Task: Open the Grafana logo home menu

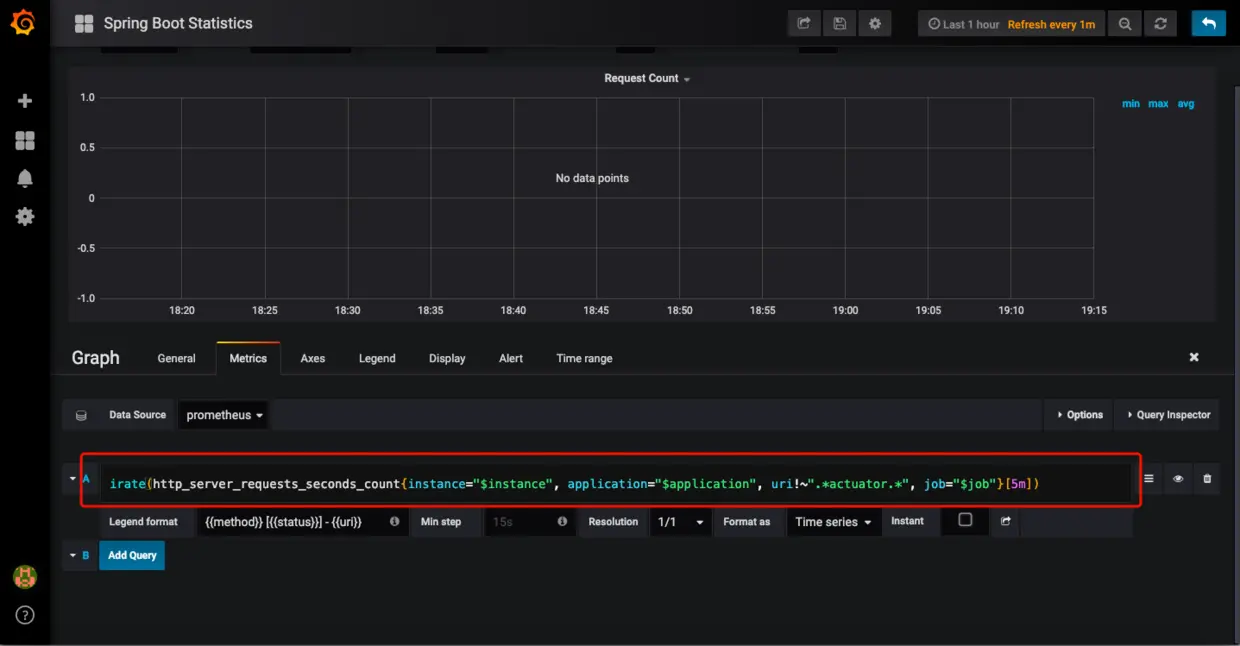Action: click(x=23, y=22)
